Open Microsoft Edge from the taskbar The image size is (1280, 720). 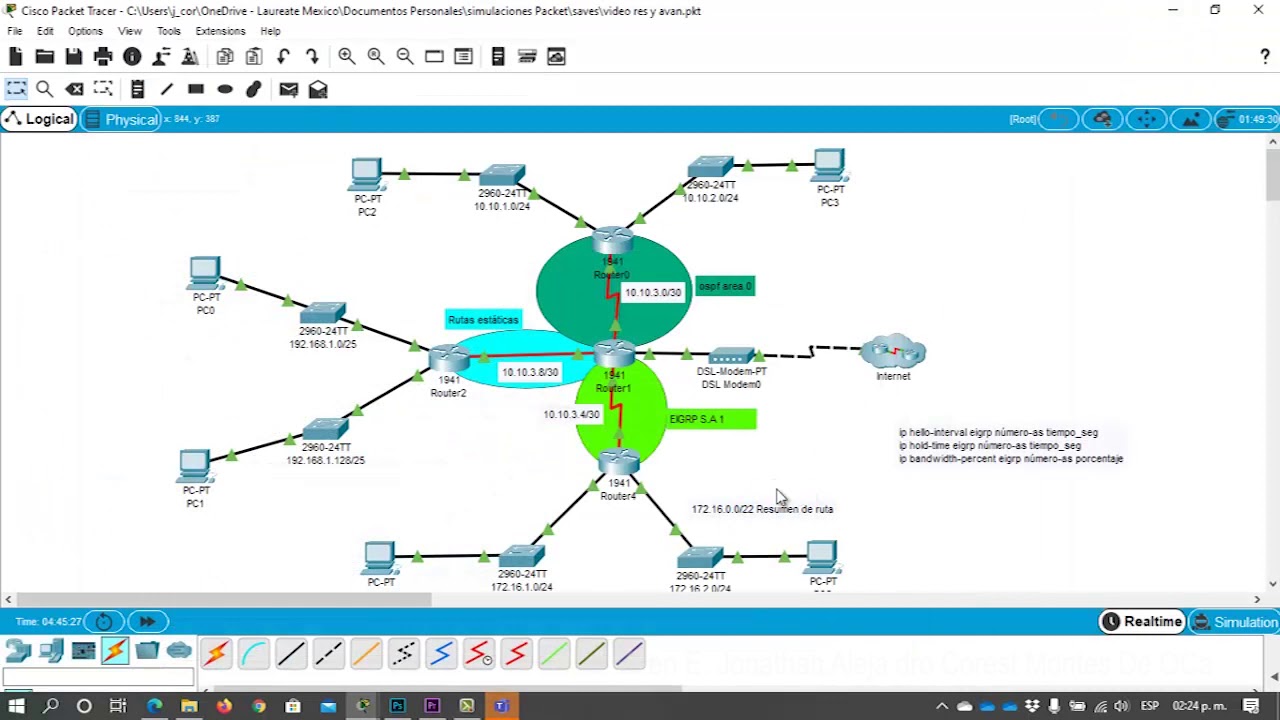tap(154, 706)
